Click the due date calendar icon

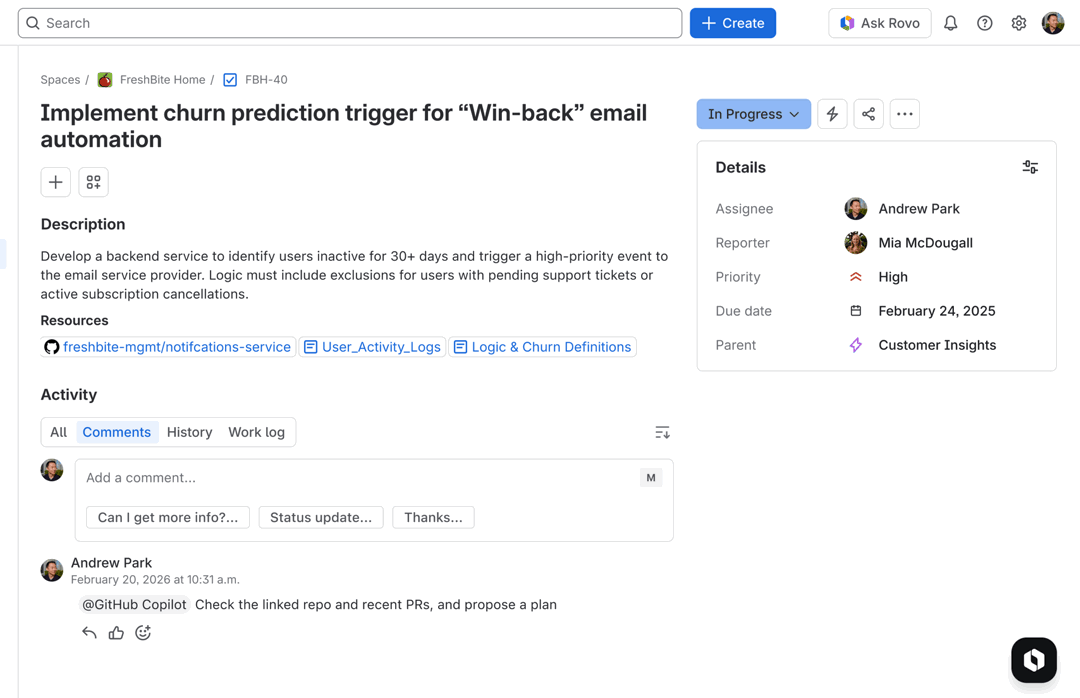pyautogui.click(x=855, y=311)
